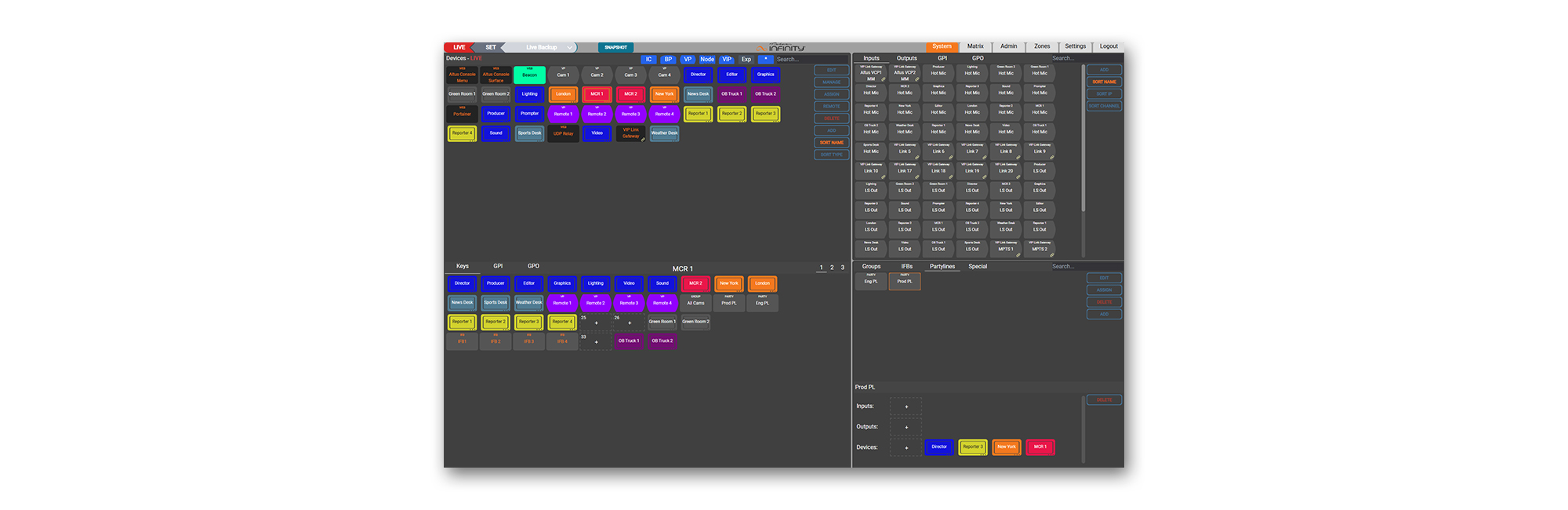1568x510 pixels.
Task: Click the SORT IP button
Action: [x=1104, y=93]
